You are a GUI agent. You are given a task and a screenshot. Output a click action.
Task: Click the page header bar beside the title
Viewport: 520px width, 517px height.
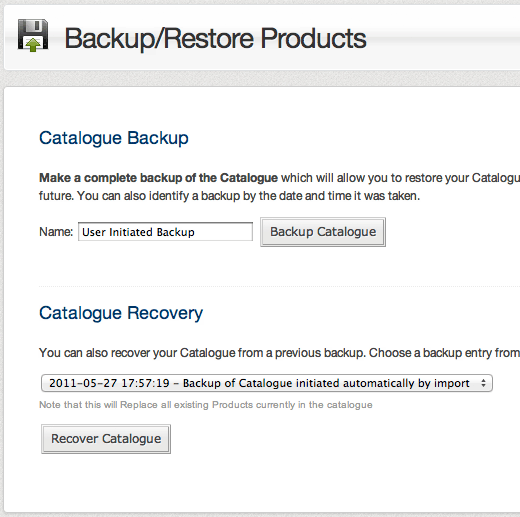443,37
